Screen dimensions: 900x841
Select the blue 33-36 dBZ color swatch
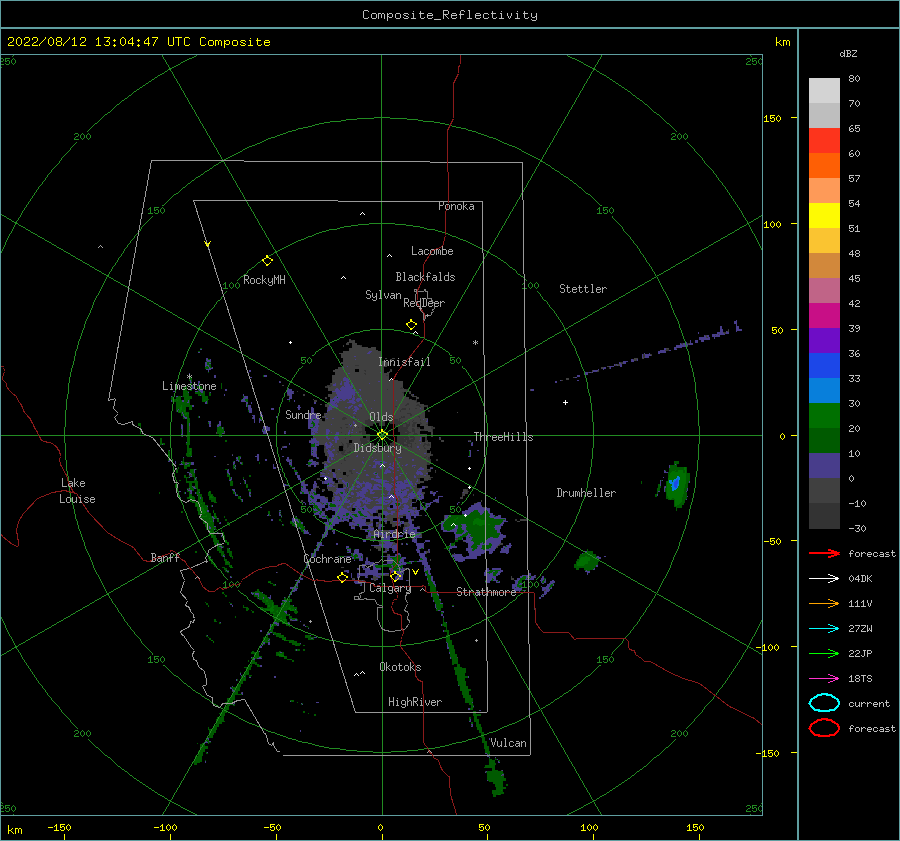click(x=824, y=366)
